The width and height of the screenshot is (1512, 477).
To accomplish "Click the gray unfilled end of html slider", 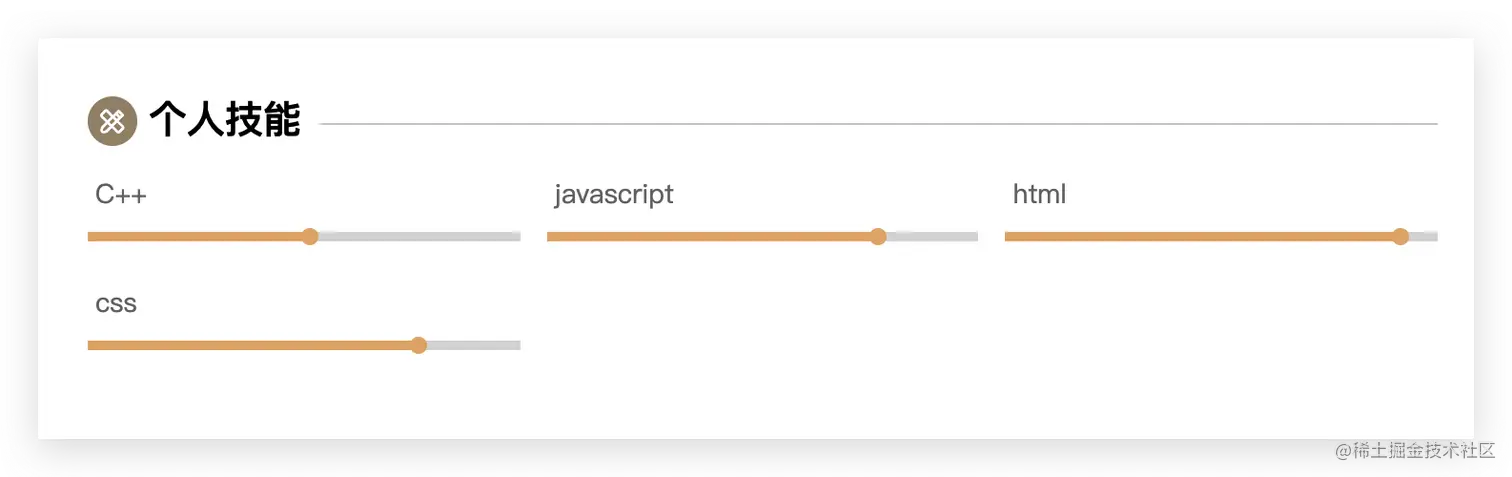I will click(x=1424, y=237).
